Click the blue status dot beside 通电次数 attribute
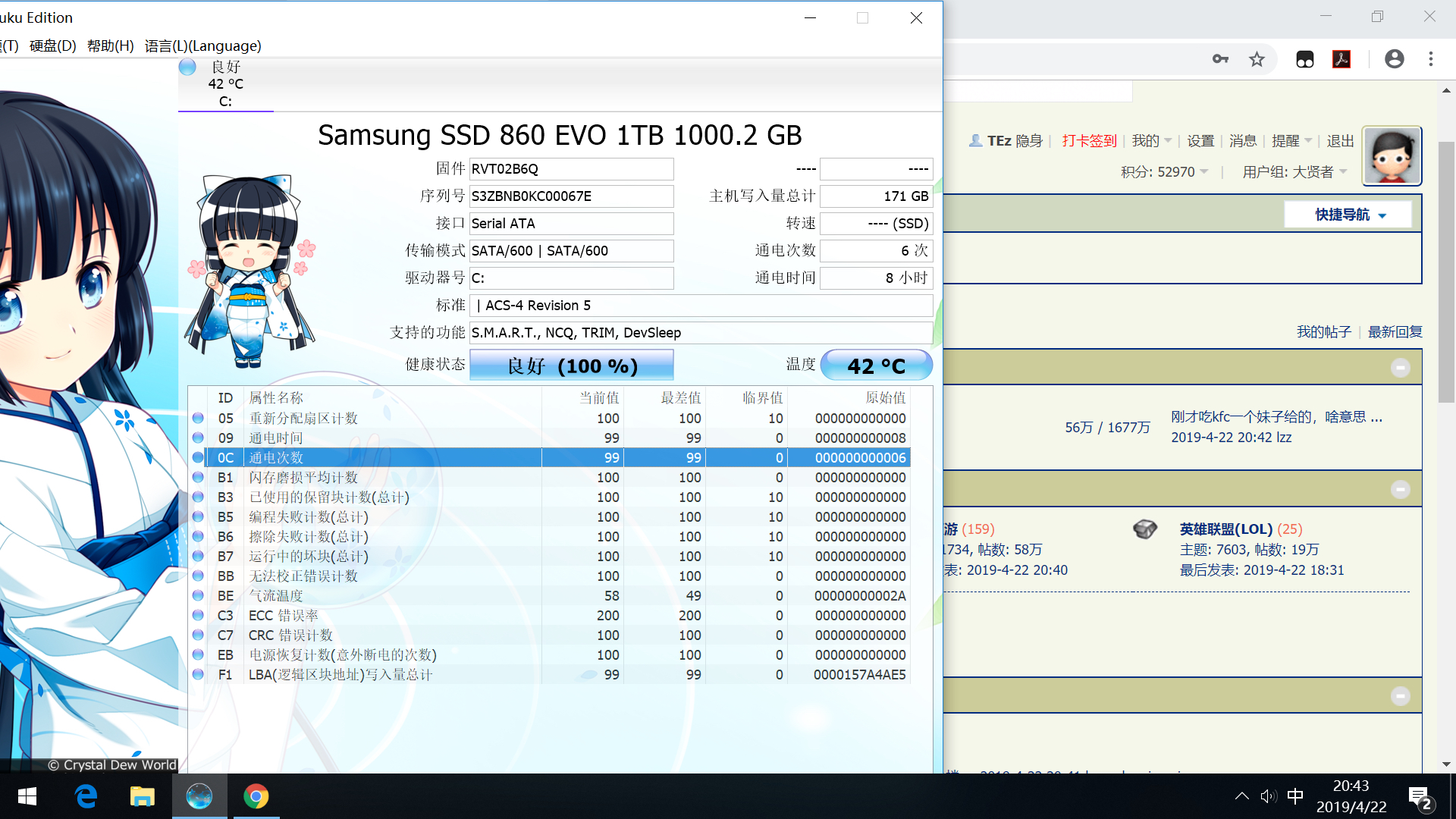This screenshot has height=819, width=1456. pyautogui.click(x=198, y=457)
